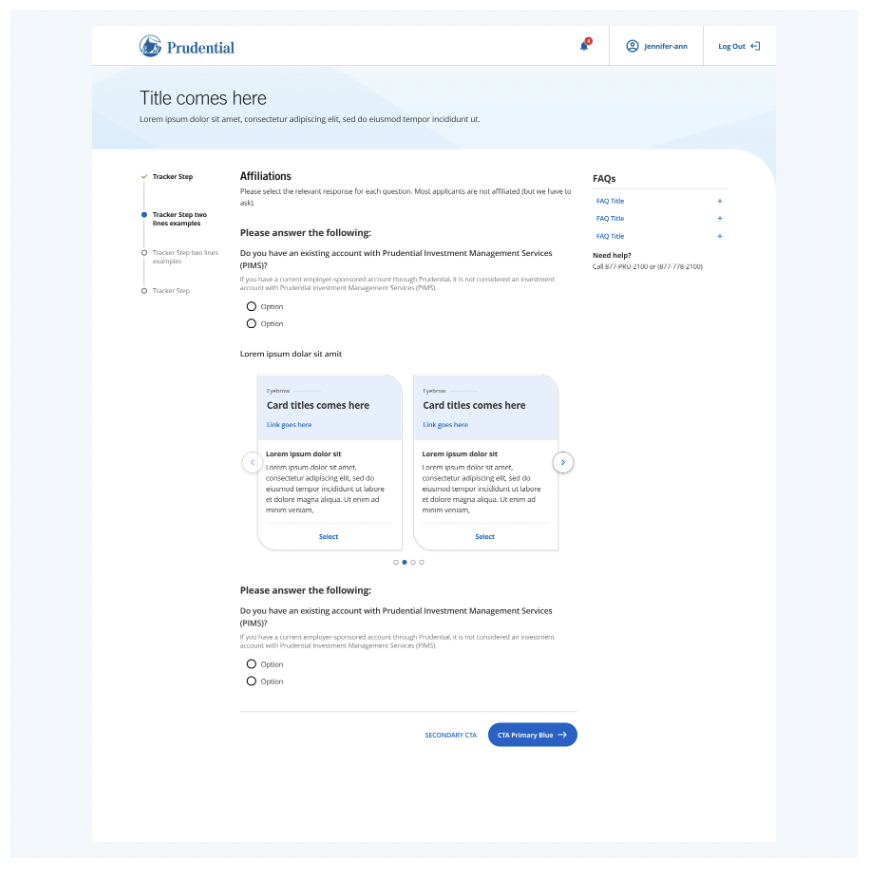Expand the first FAQ Title entry
The image size is (872, 871).
(x=718, y=200)
